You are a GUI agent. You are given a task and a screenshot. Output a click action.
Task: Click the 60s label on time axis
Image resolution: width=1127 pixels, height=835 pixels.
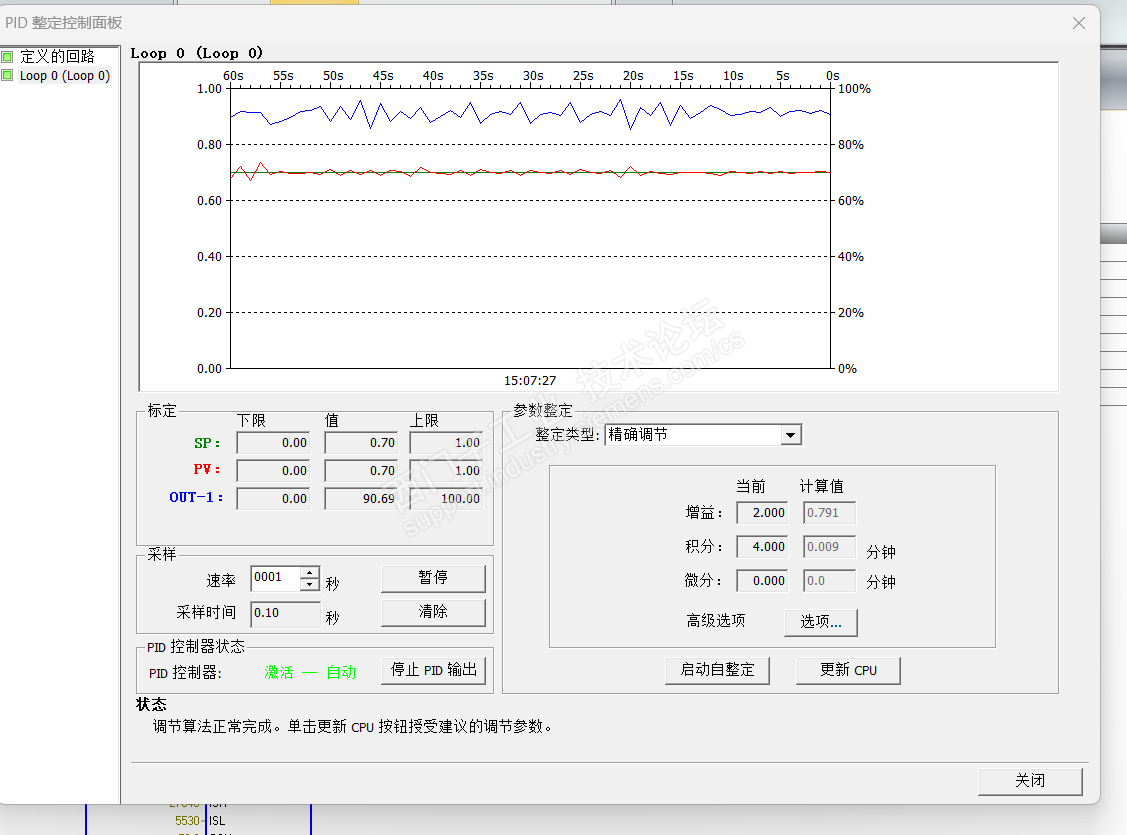click(233, 75)
